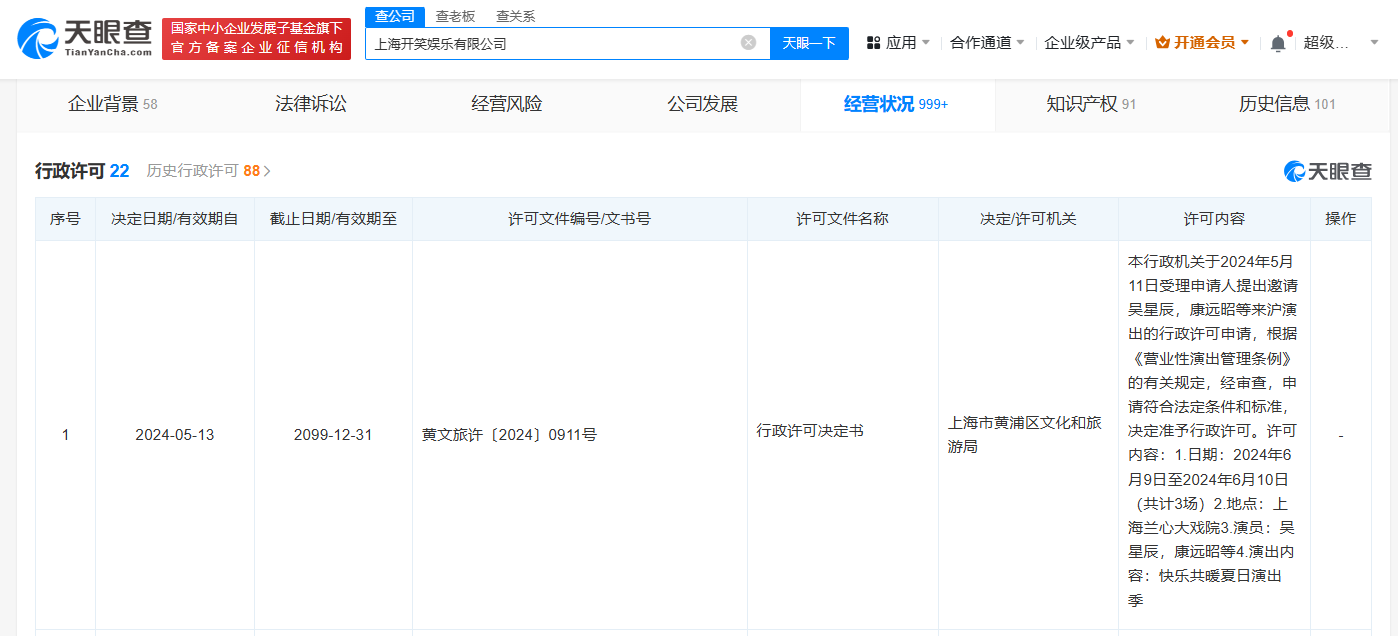Open the notification bell
The width and height of the screenshot is (1398, 636).
pyautogui.click(x=1278, y=43)
